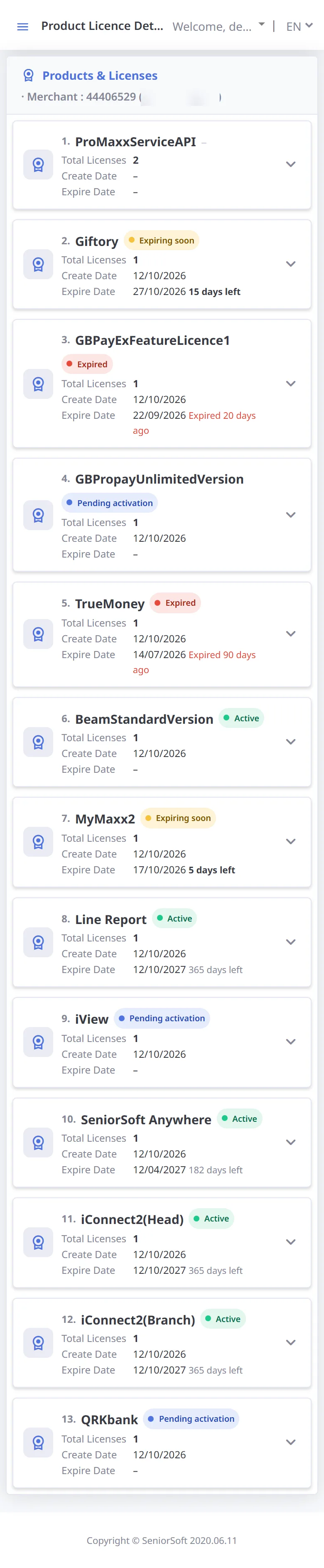Viewport: 324px width, 1568px height.
Task: Click the Product Licence Det... page title
Action: click(x=102, y=26)
